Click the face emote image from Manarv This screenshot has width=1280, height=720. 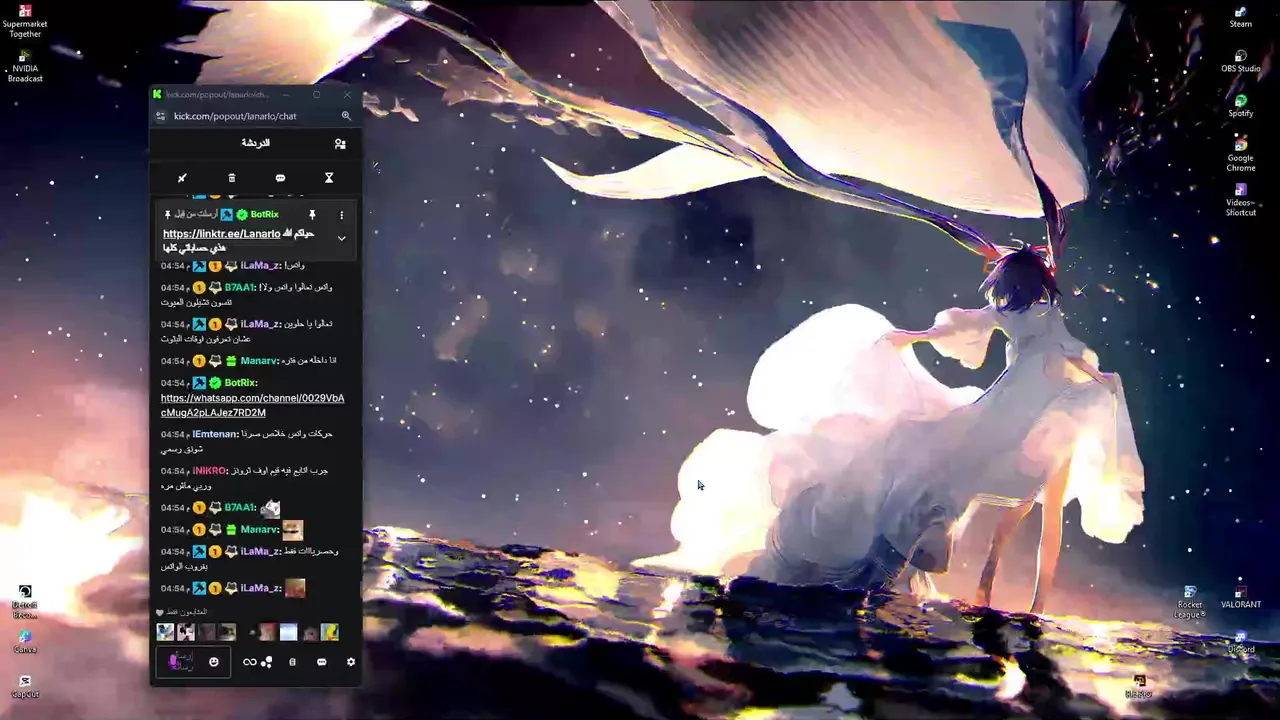292,530
